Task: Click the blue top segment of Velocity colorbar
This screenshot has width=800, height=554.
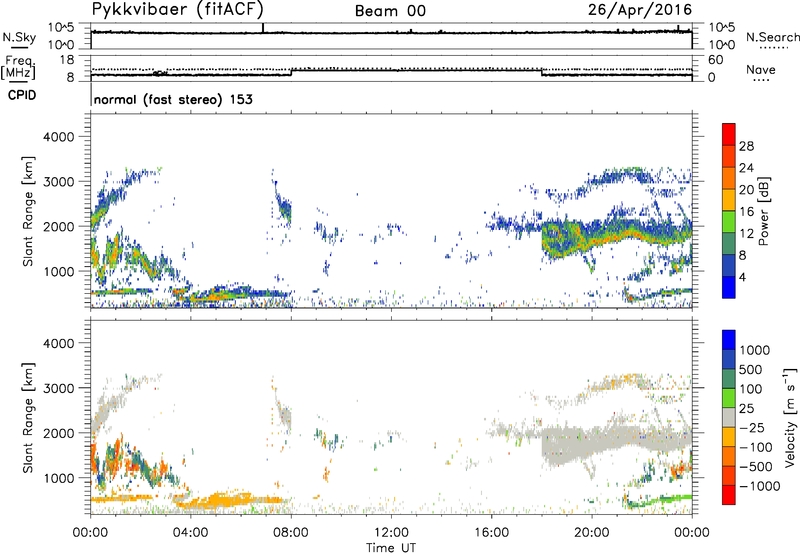Action: [x=729, y=340]
